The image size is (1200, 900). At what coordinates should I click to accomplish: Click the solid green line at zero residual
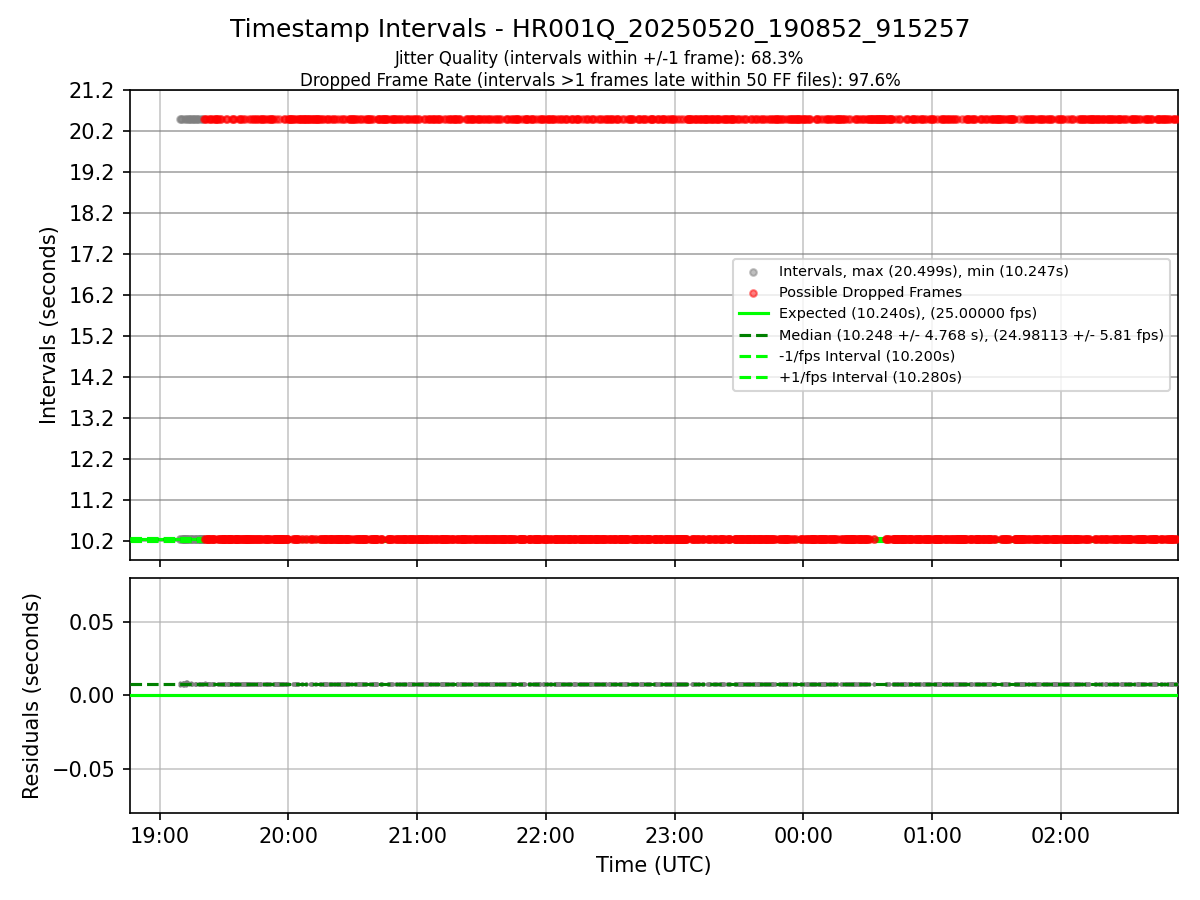[653, 695]
